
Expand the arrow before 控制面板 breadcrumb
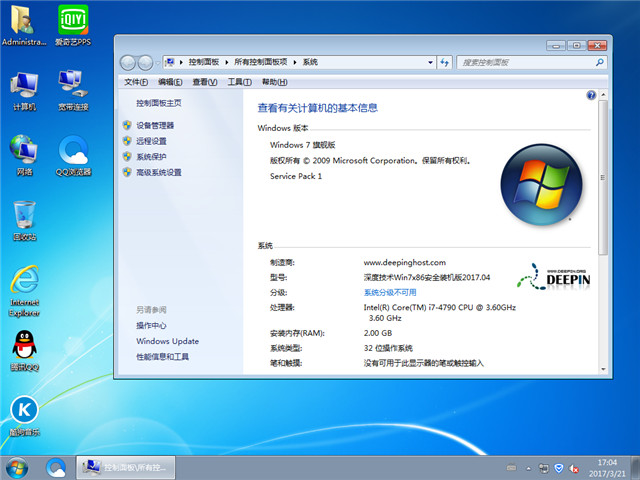coord(181,62)
